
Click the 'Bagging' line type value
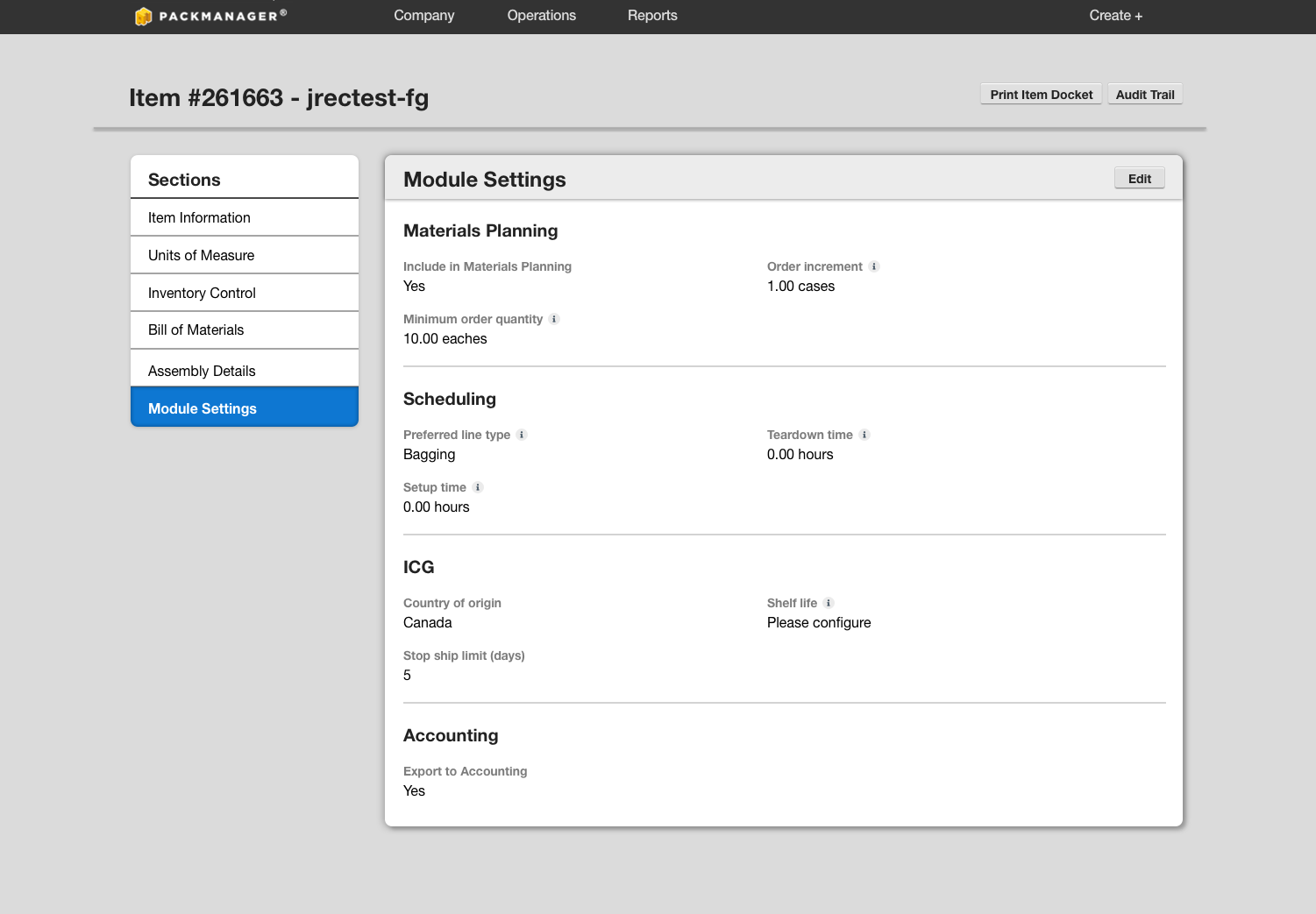click(x=430, y=455)
